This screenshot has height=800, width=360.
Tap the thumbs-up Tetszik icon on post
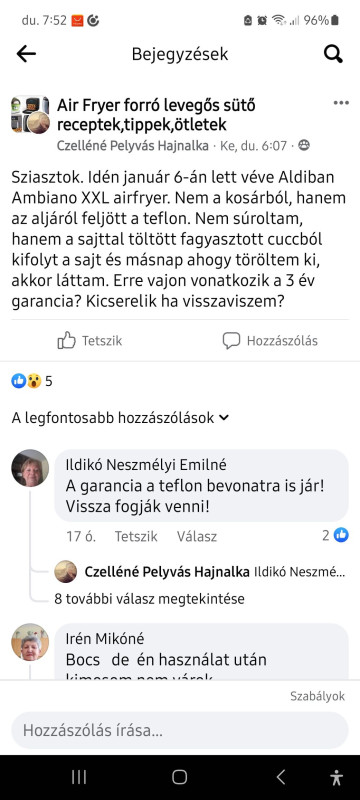coord(66,340)
